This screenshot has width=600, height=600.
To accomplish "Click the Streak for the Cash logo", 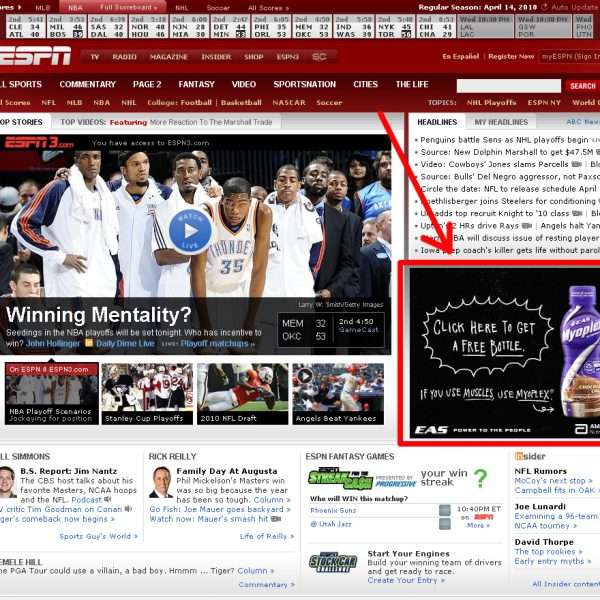I will (341, 478).
